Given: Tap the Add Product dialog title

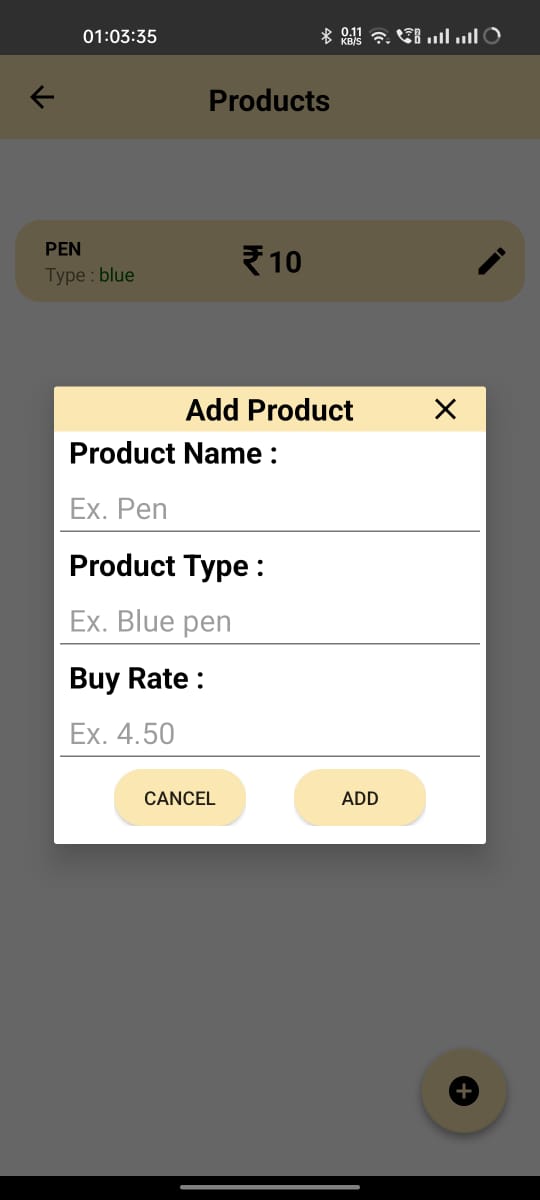Looking at the screenshot, I should (x=270, y=410).
